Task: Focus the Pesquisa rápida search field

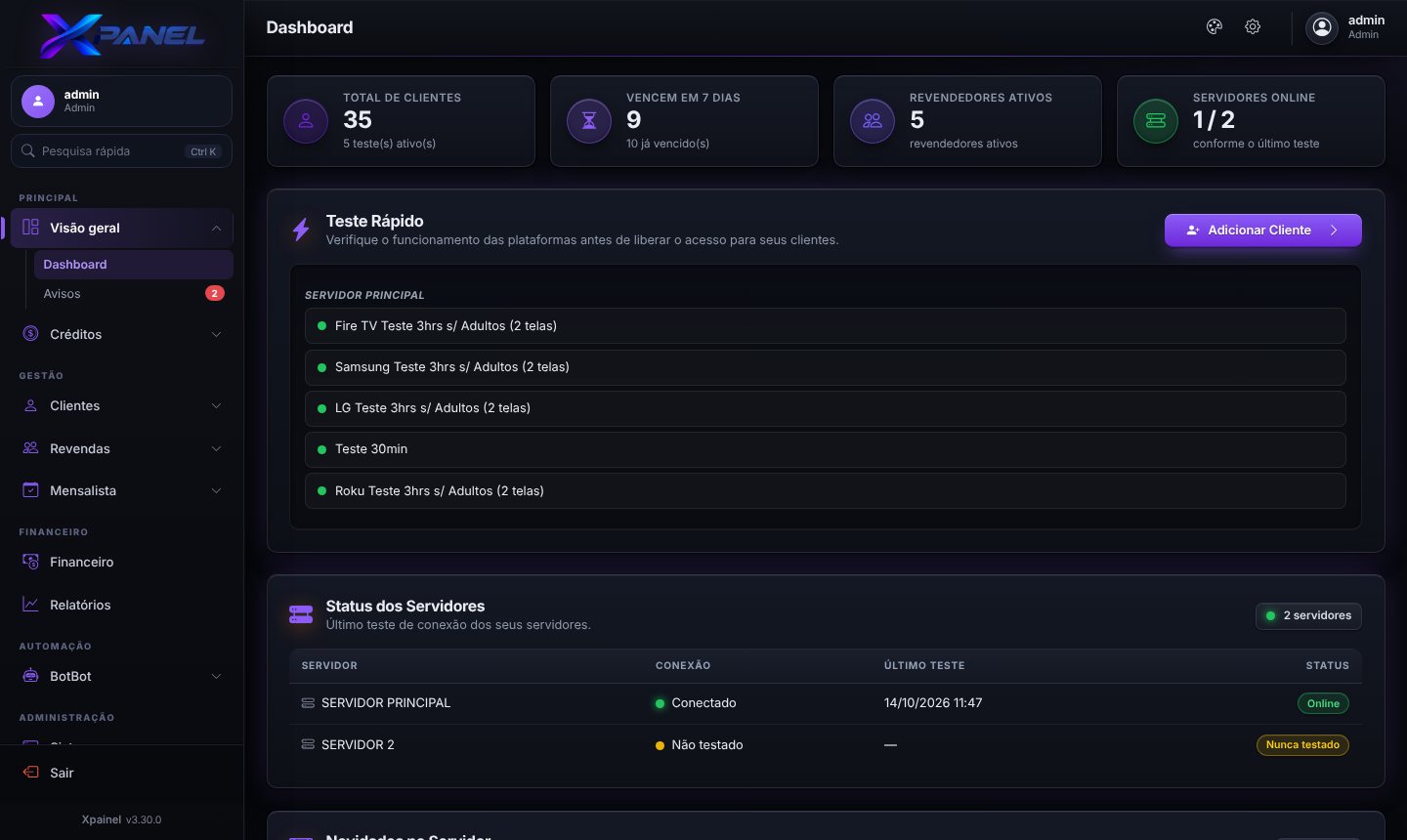Action: point(121,151)
